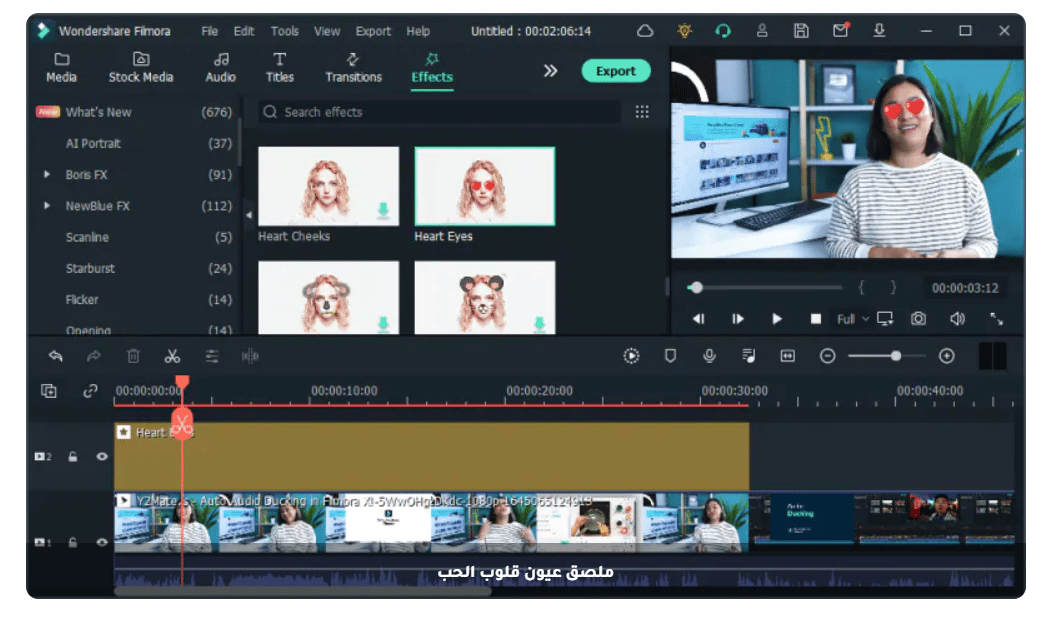The image size is (1048, 627).
Task: Switch to the Audio tab
Action: (x=221, y=68)
